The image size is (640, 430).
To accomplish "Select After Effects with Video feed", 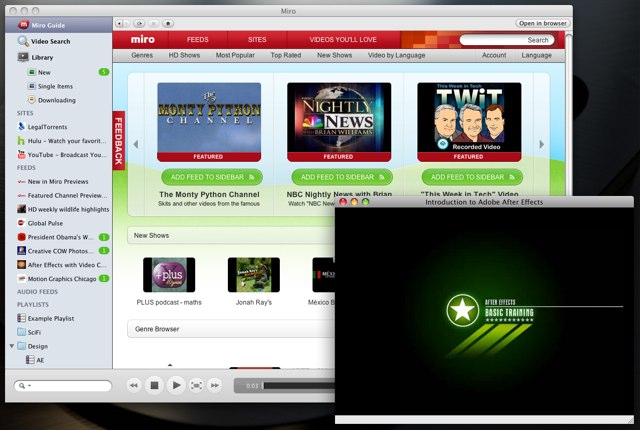I will pyautogui.click(x=58, y=265).
